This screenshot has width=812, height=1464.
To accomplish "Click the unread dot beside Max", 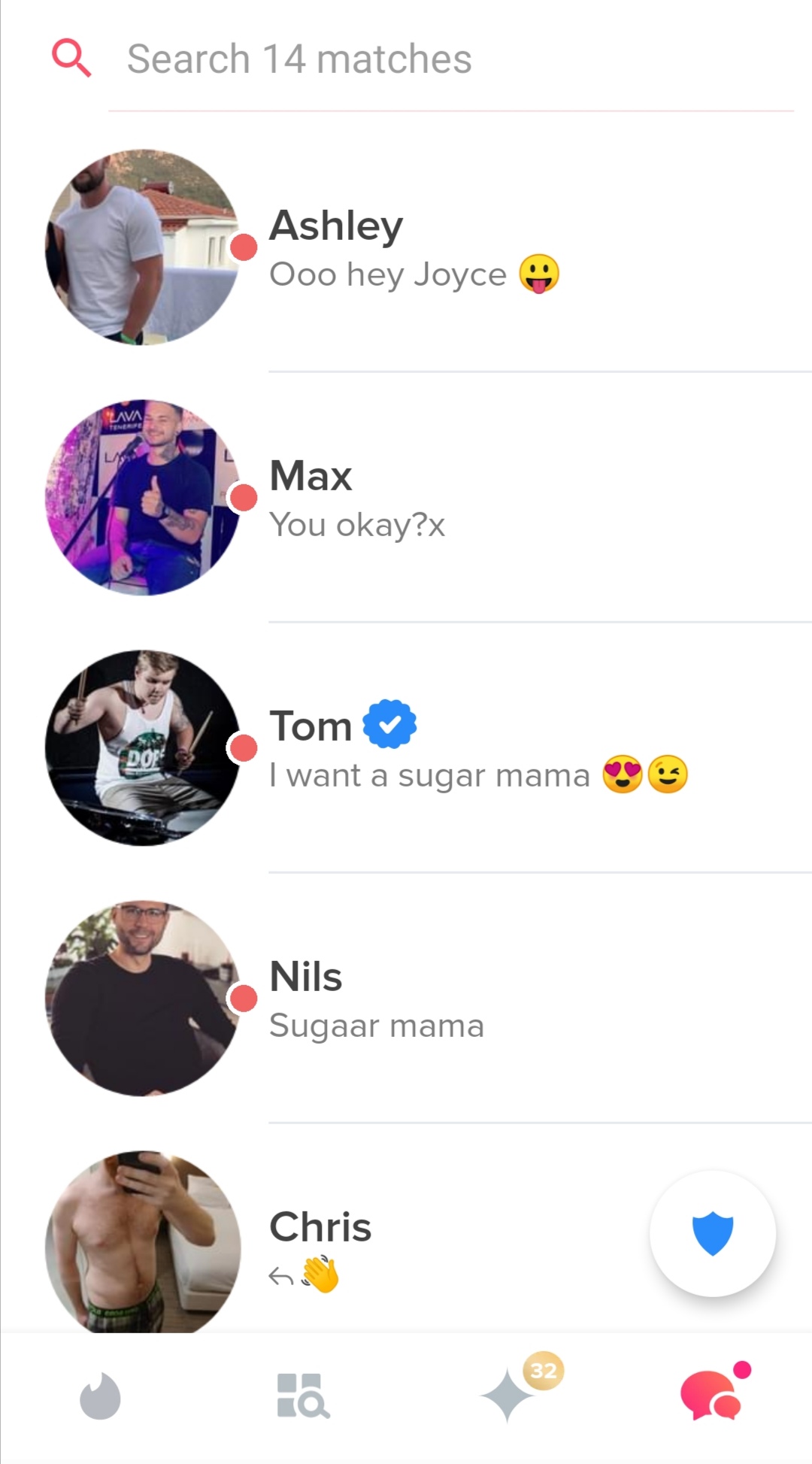I will pyautogui.click(x=244, y=497).
